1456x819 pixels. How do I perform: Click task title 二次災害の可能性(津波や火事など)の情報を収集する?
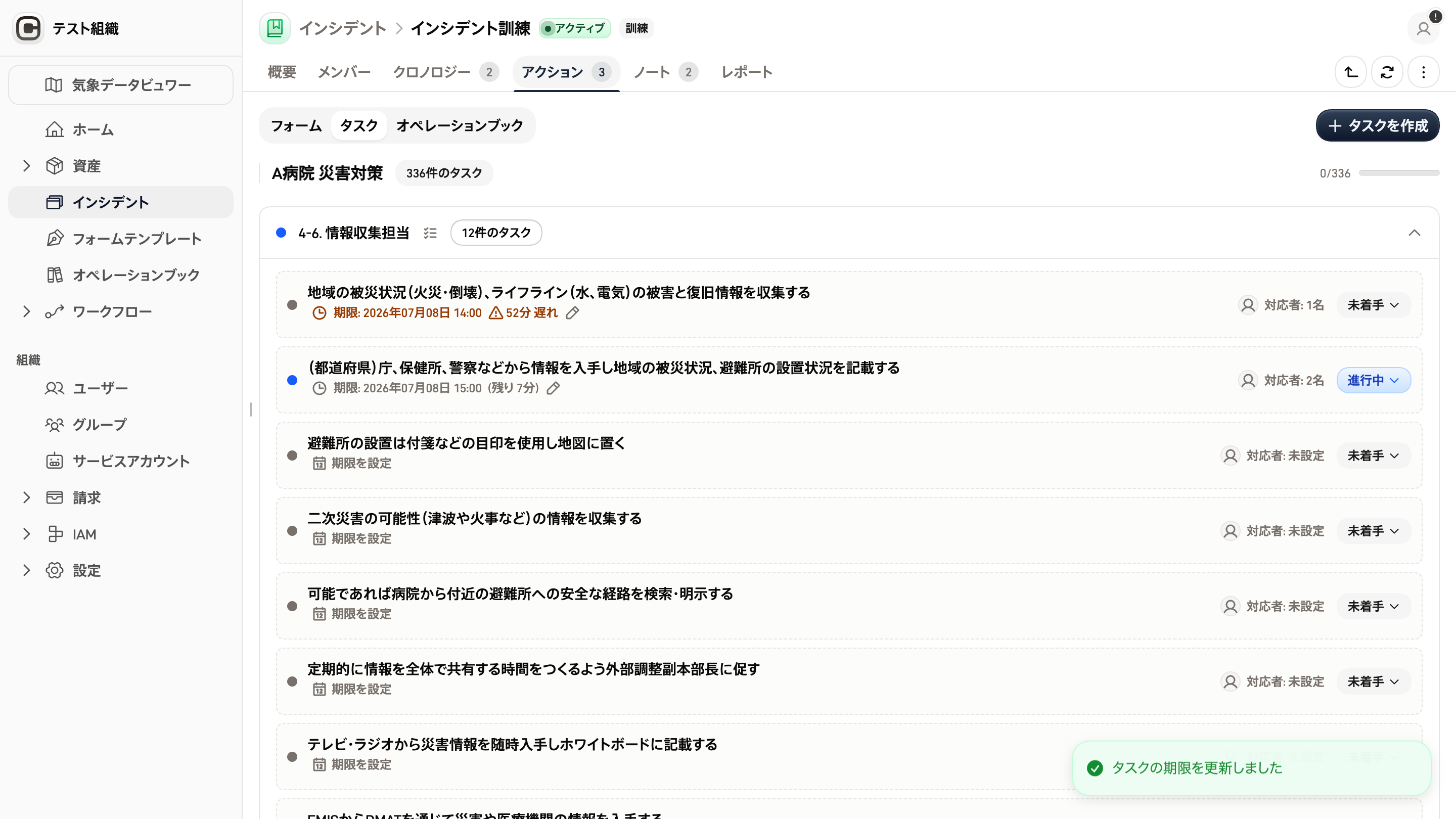(475, 518)
